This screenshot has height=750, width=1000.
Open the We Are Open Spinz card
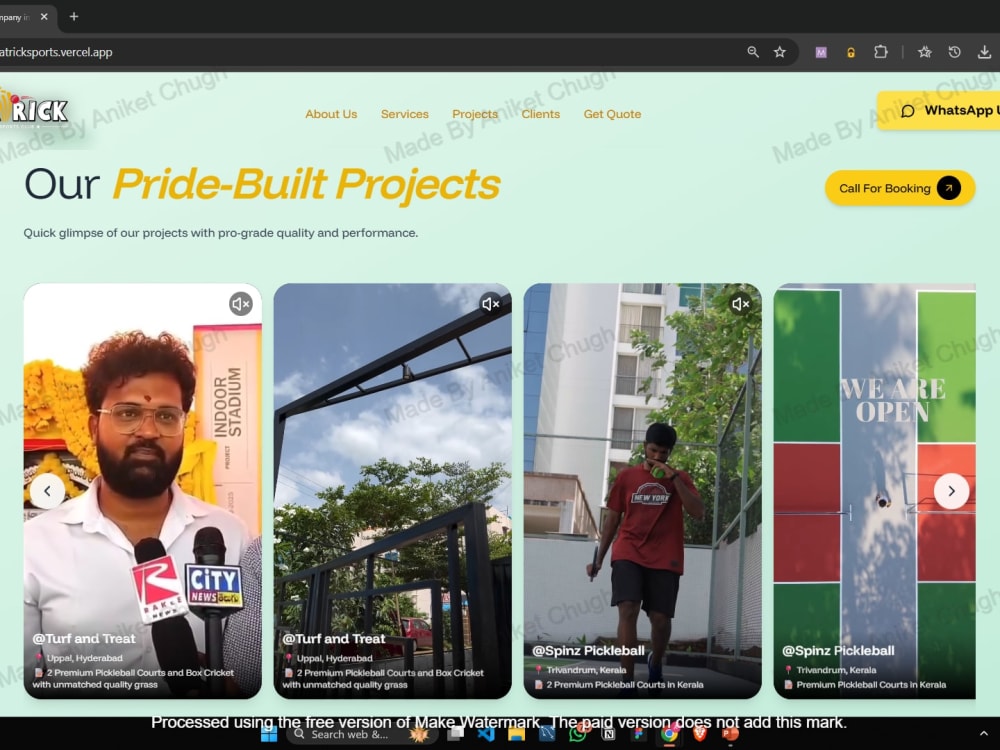(874, 491)
